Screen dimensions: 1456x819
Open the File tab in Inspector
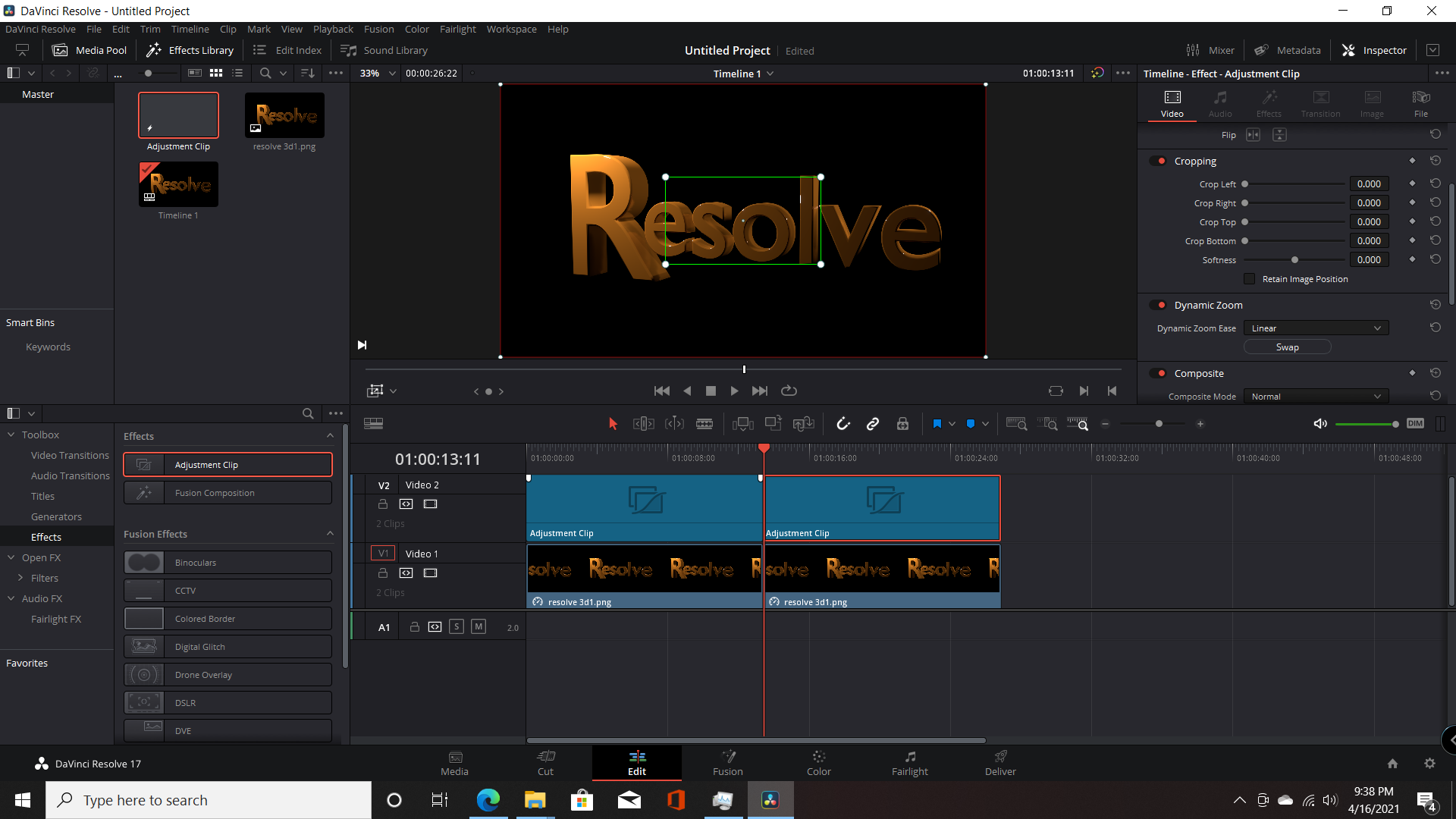click(1420, 104)
